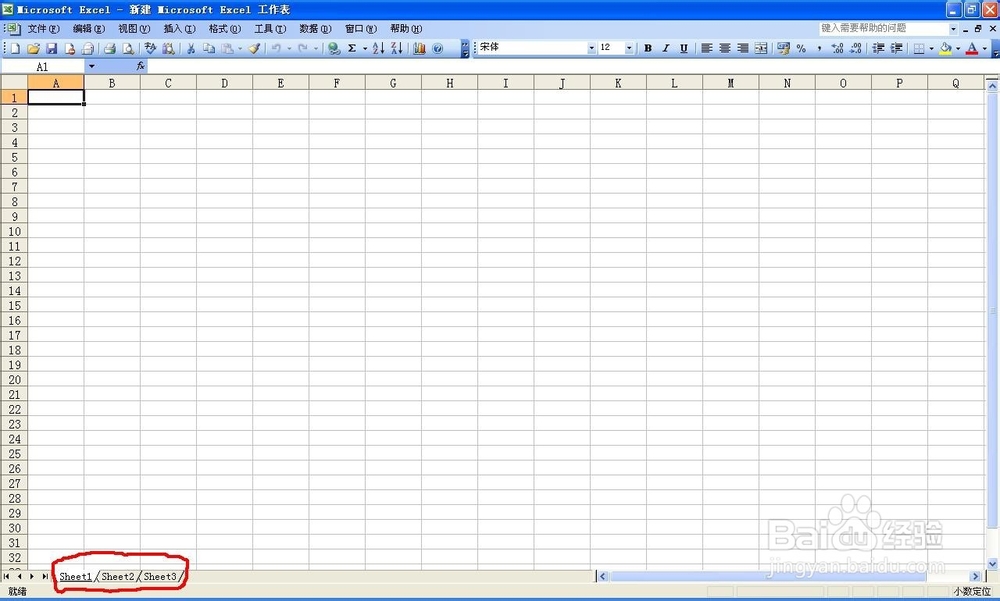Open the 插入 (Insert) menu
The width and height of the screenshot is (1000, 601).
(179, 29)
